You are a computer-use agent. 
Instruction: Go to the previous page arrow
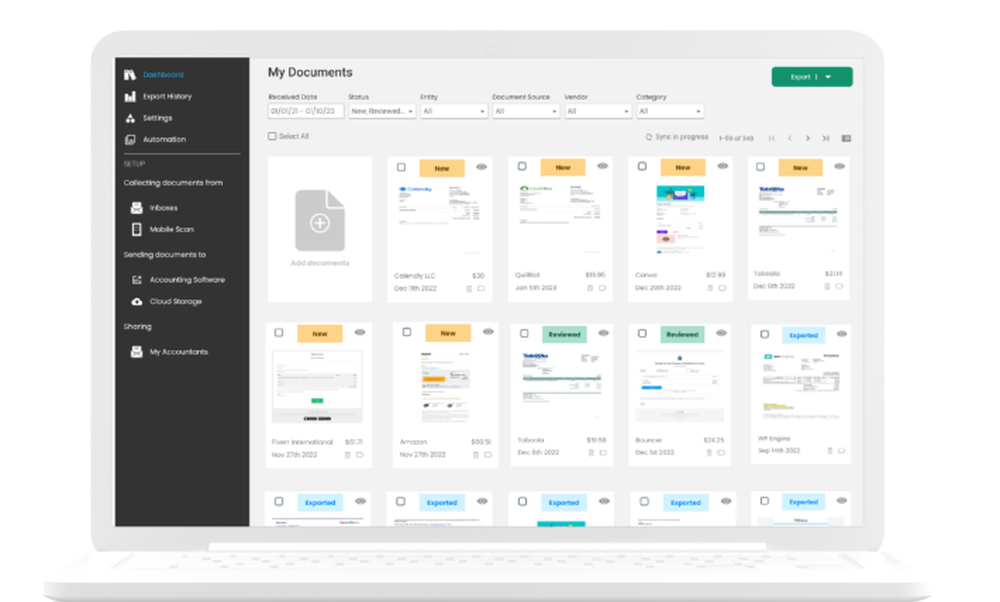coord(790,138)
